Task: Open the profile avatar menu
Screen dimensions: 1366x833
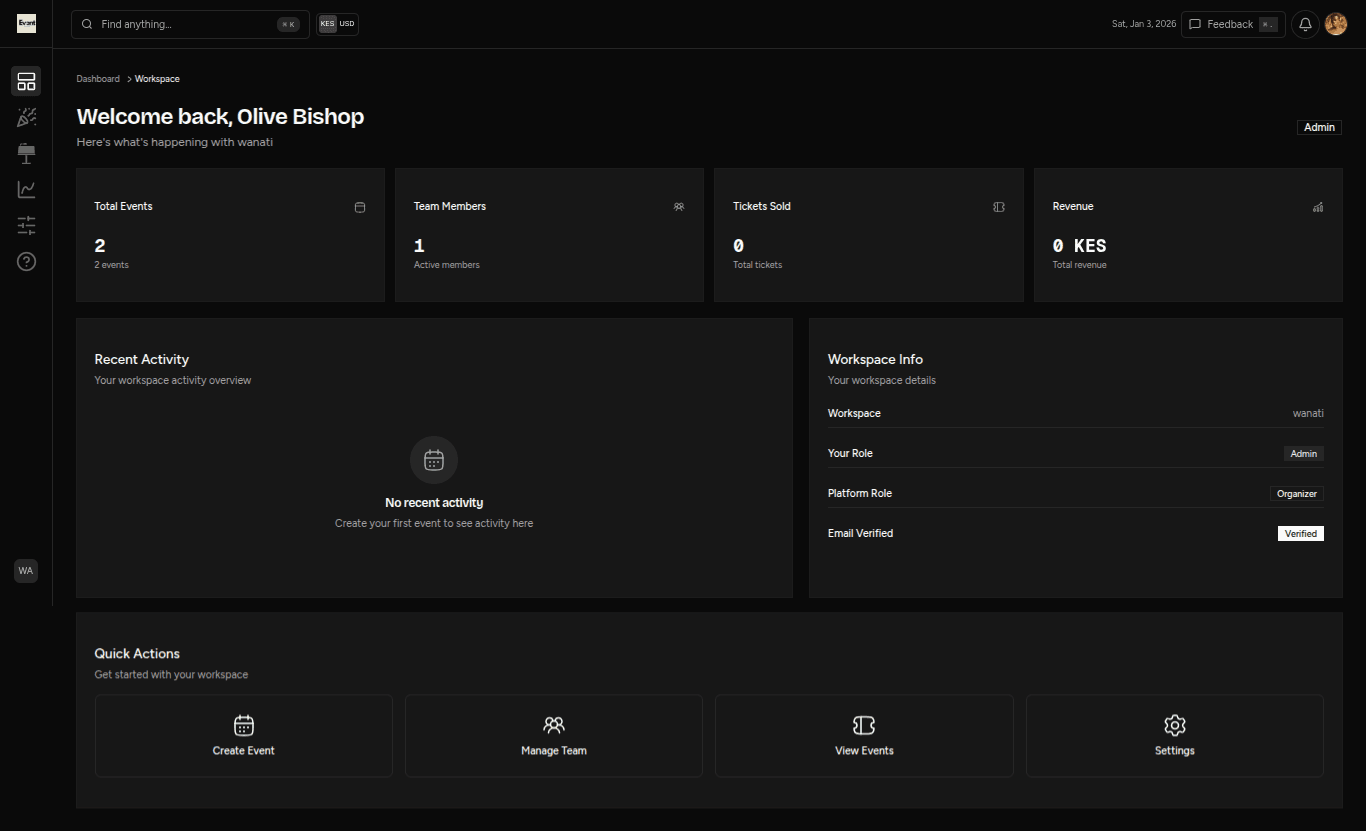Action: (1336, 23)
